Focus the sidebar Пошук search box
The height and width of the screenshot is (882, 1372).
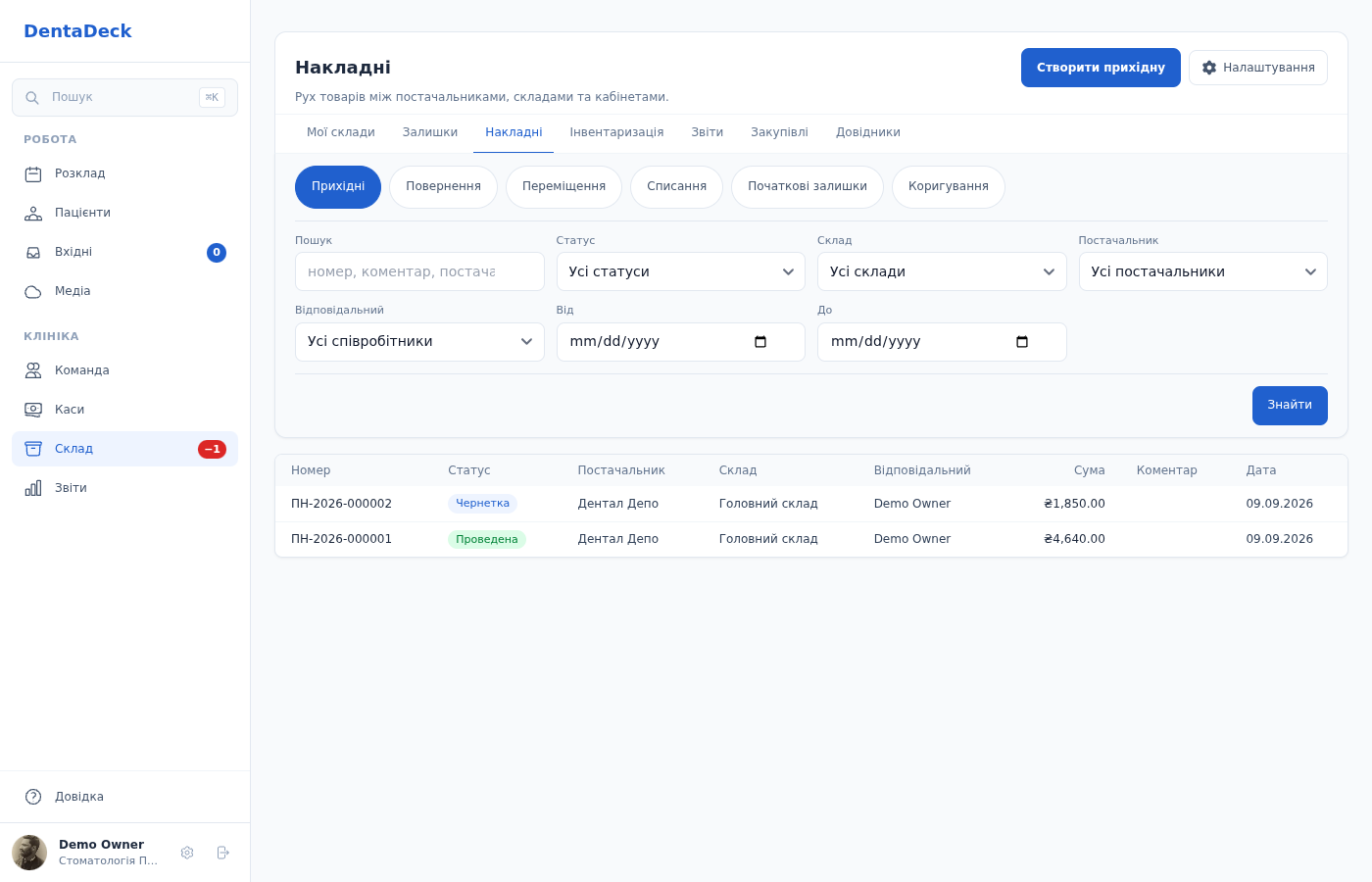(x=124, y=98)
